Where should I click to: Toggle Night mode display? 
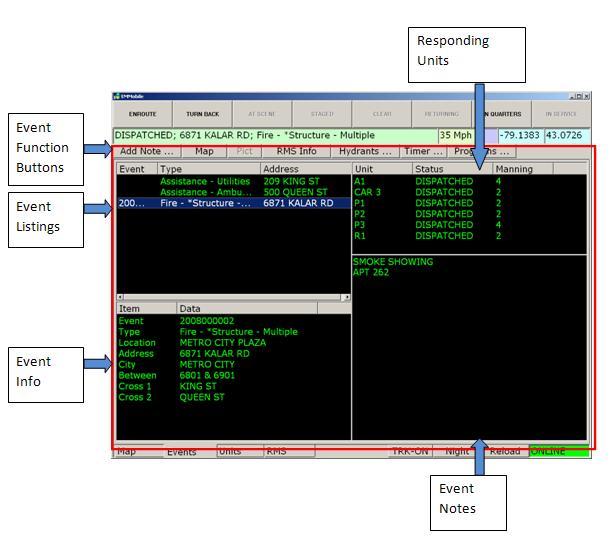(x=458, y=452)
